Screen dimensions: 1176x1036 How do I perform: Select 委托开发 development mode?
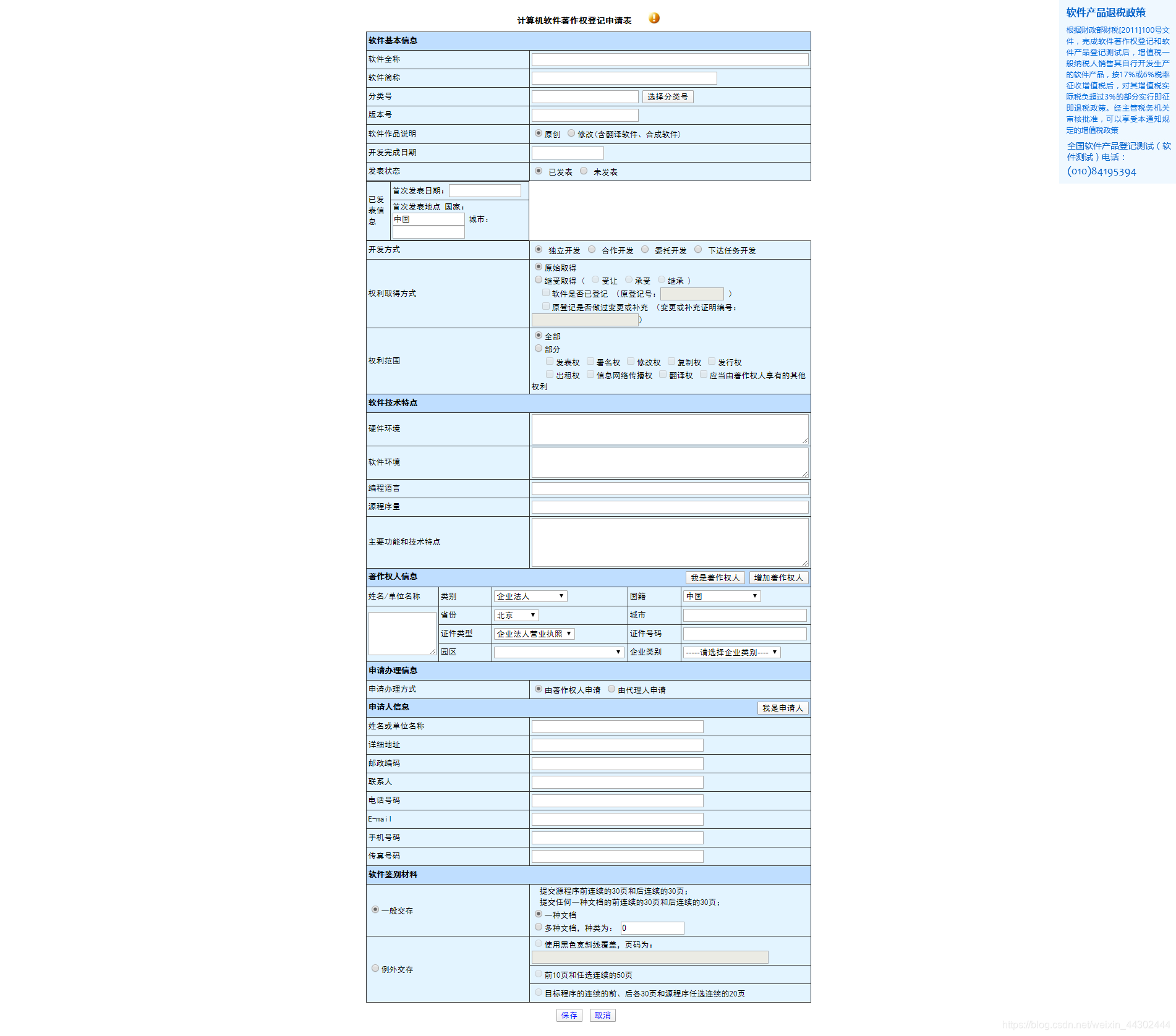[645, 250]
